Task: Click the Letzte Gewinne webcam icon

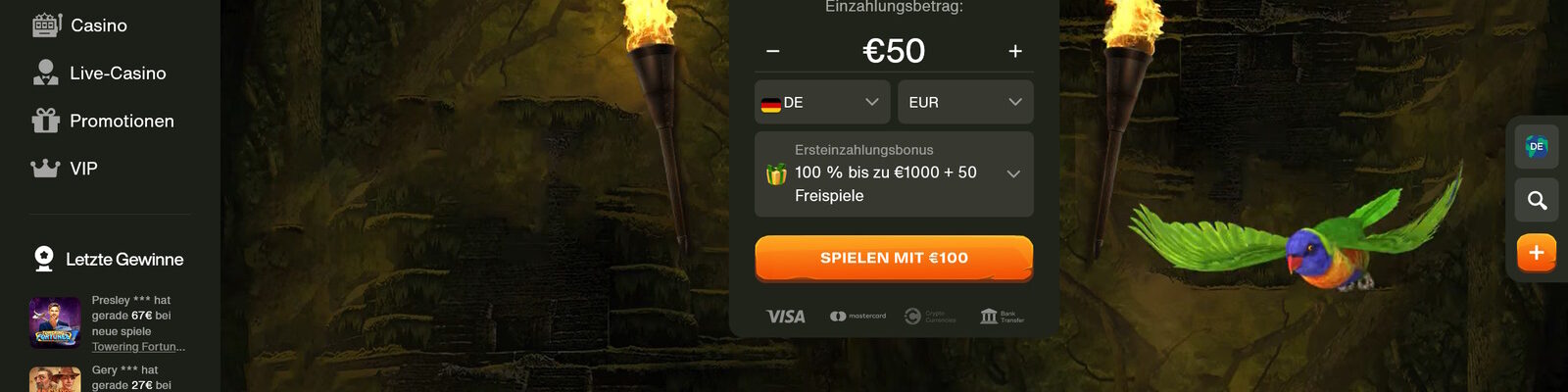Action: click(x=44, y=259)
